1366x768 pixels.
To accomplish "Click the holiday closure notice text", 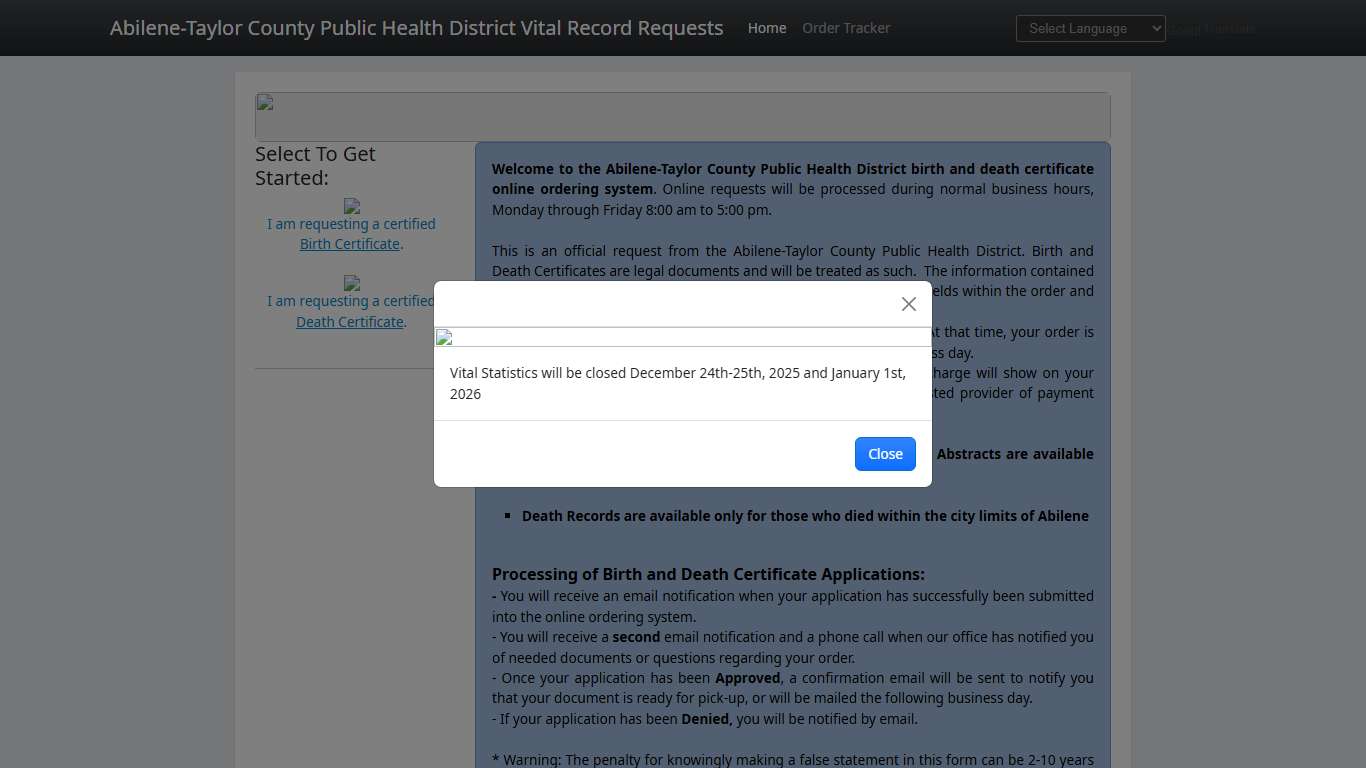I will point(677,383).
